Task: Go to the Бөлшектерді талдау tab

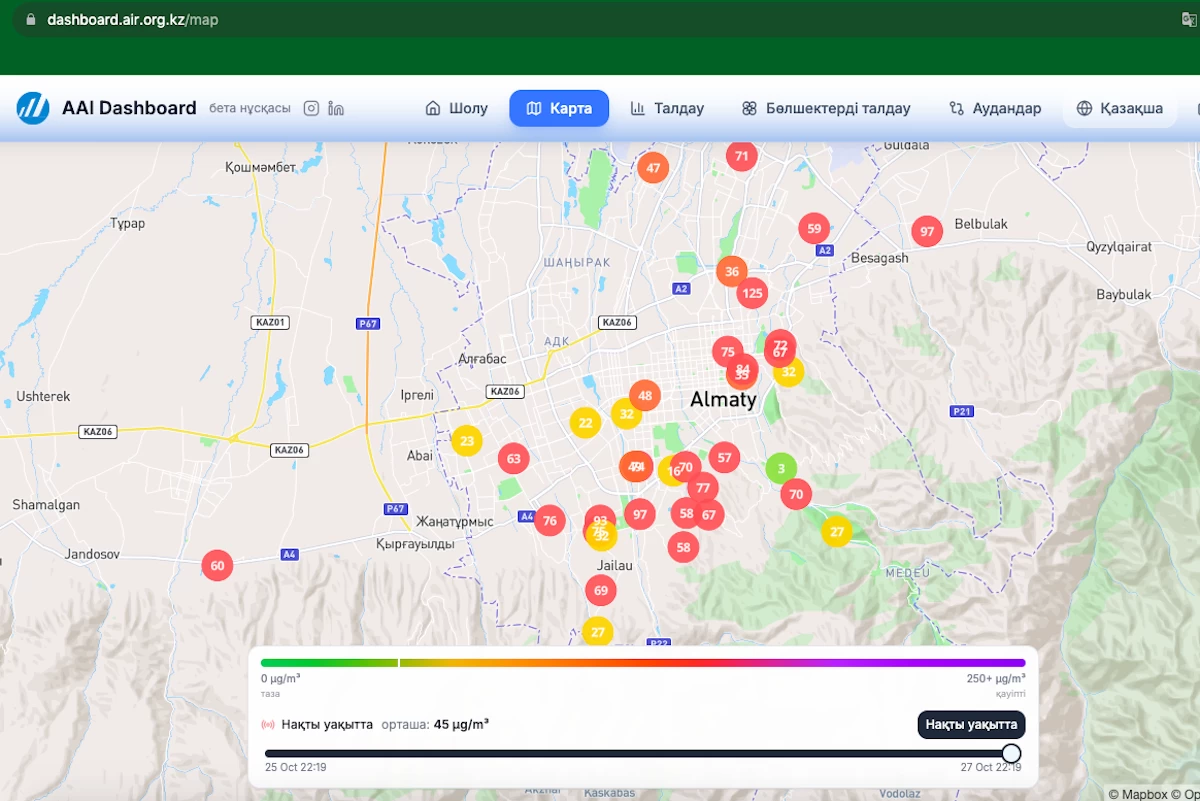Action: pos(826,108)
